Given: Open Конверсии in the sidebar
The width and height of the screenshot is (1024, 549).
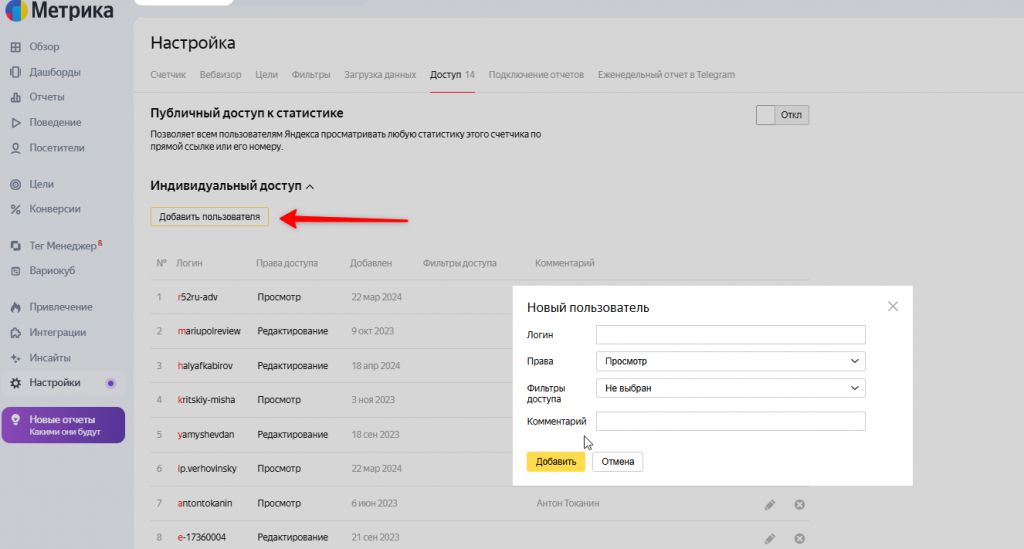Looking at the screenshot, I should pos(55,209).
